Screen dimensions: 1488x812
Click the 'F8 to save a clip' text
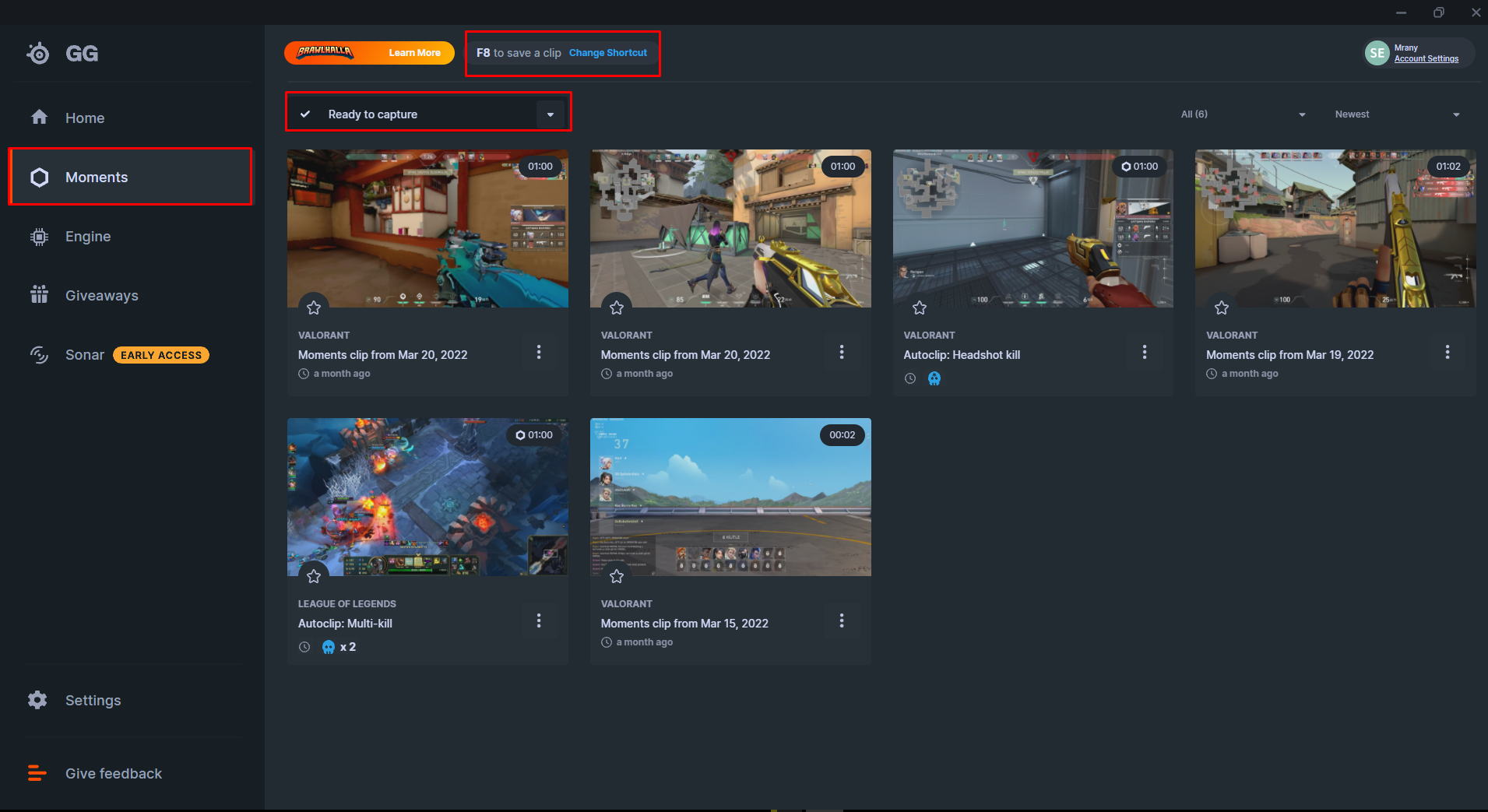(x=519, y=53)
